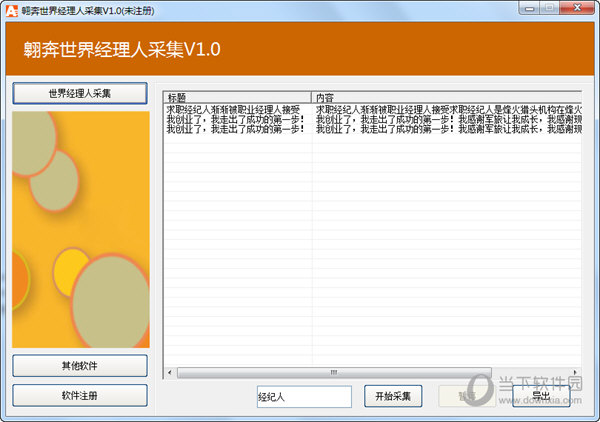600x422 pixels.
Task: Click the 世界经理人采集 button
Action: tap(80, 93)
